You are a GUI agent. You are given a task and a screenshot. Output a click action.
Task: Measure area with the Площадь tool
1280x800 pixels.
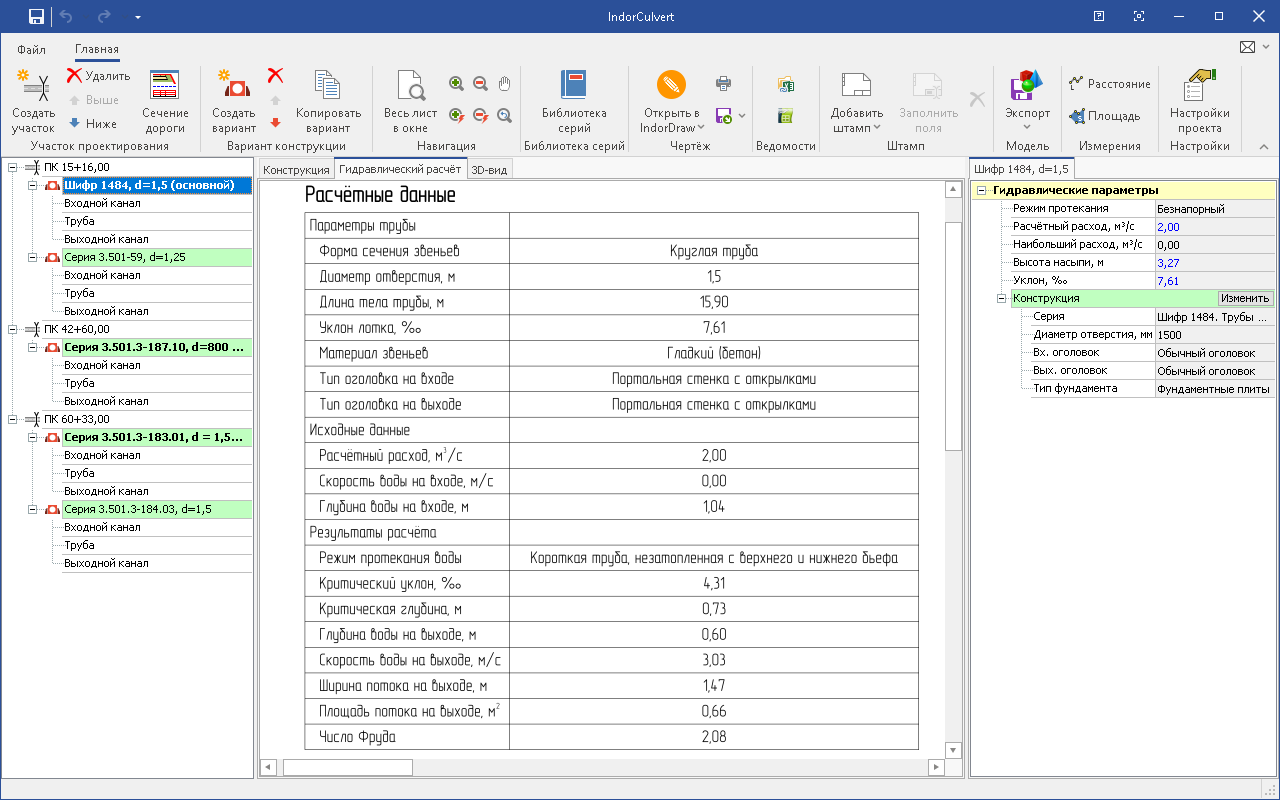click(1104, 116)
